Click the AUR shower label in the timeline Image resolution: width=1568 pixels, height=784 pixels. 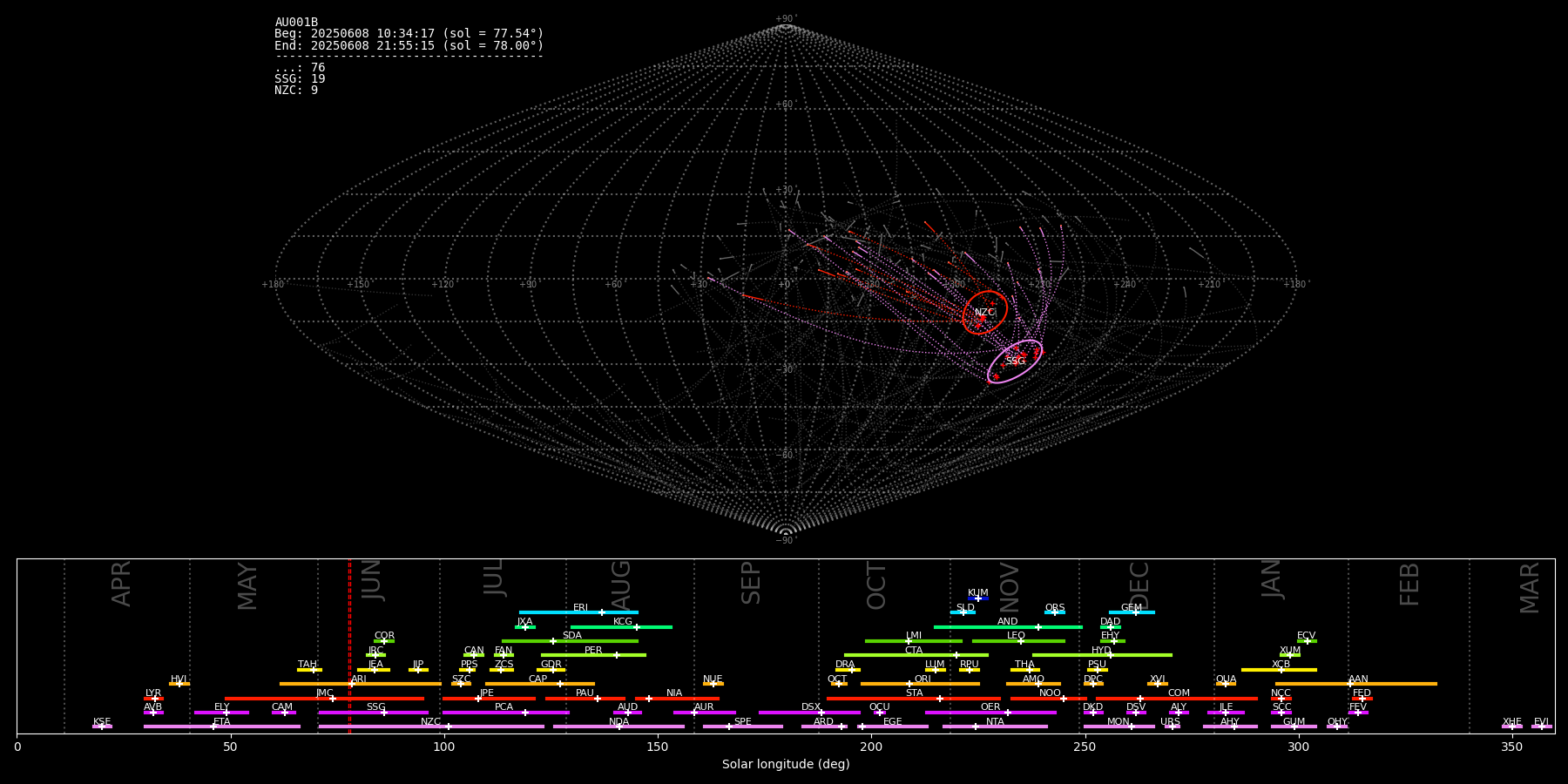coord(704,707)
